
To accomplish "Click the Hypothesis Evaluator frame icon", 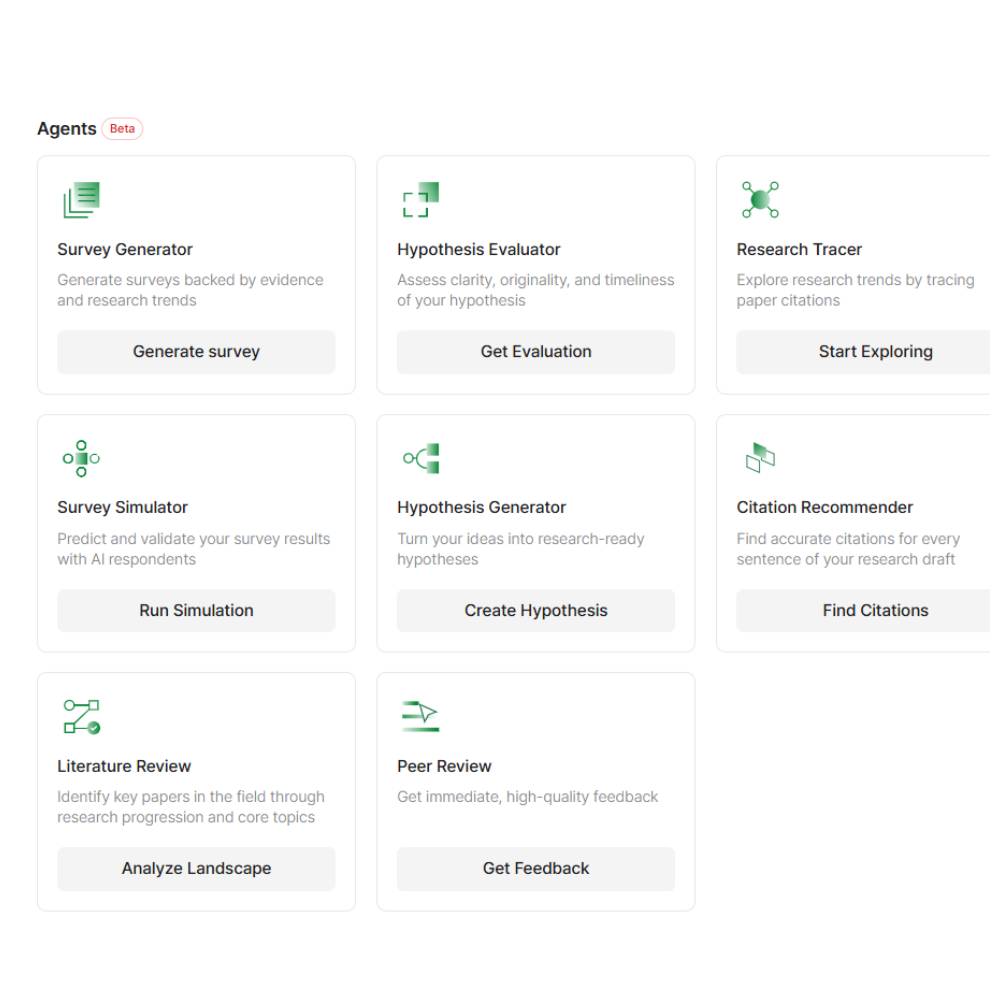I will click(x=422, y=198).
